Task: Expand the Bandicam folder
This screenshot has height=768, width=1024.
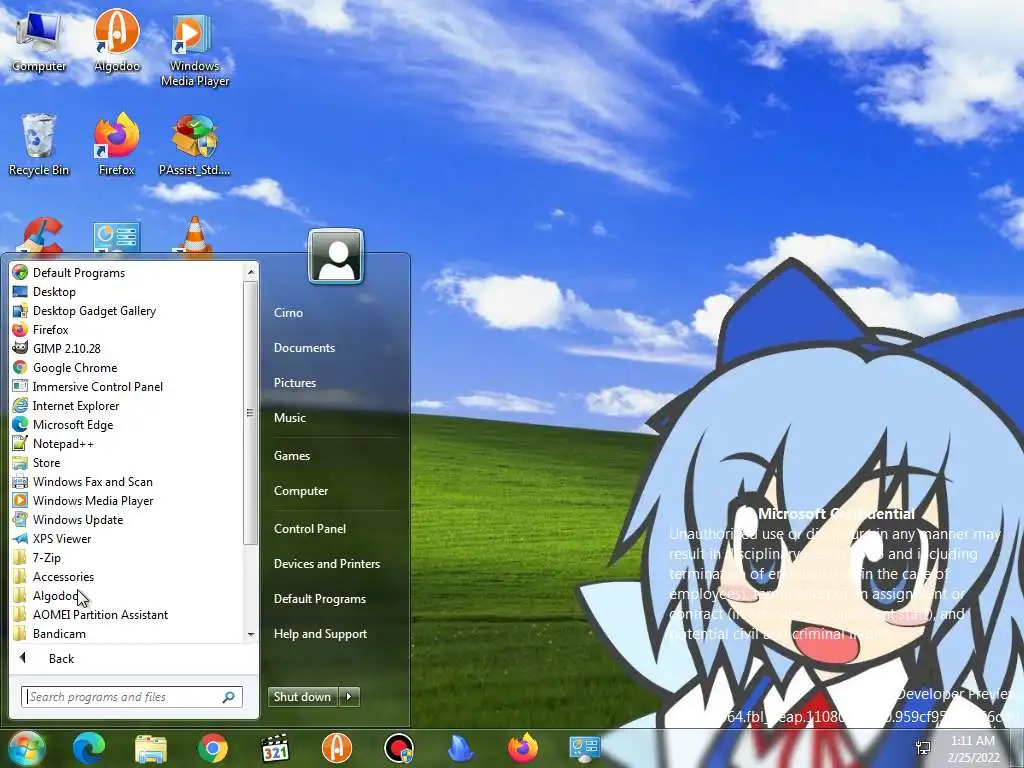Action: pos(127,633)
